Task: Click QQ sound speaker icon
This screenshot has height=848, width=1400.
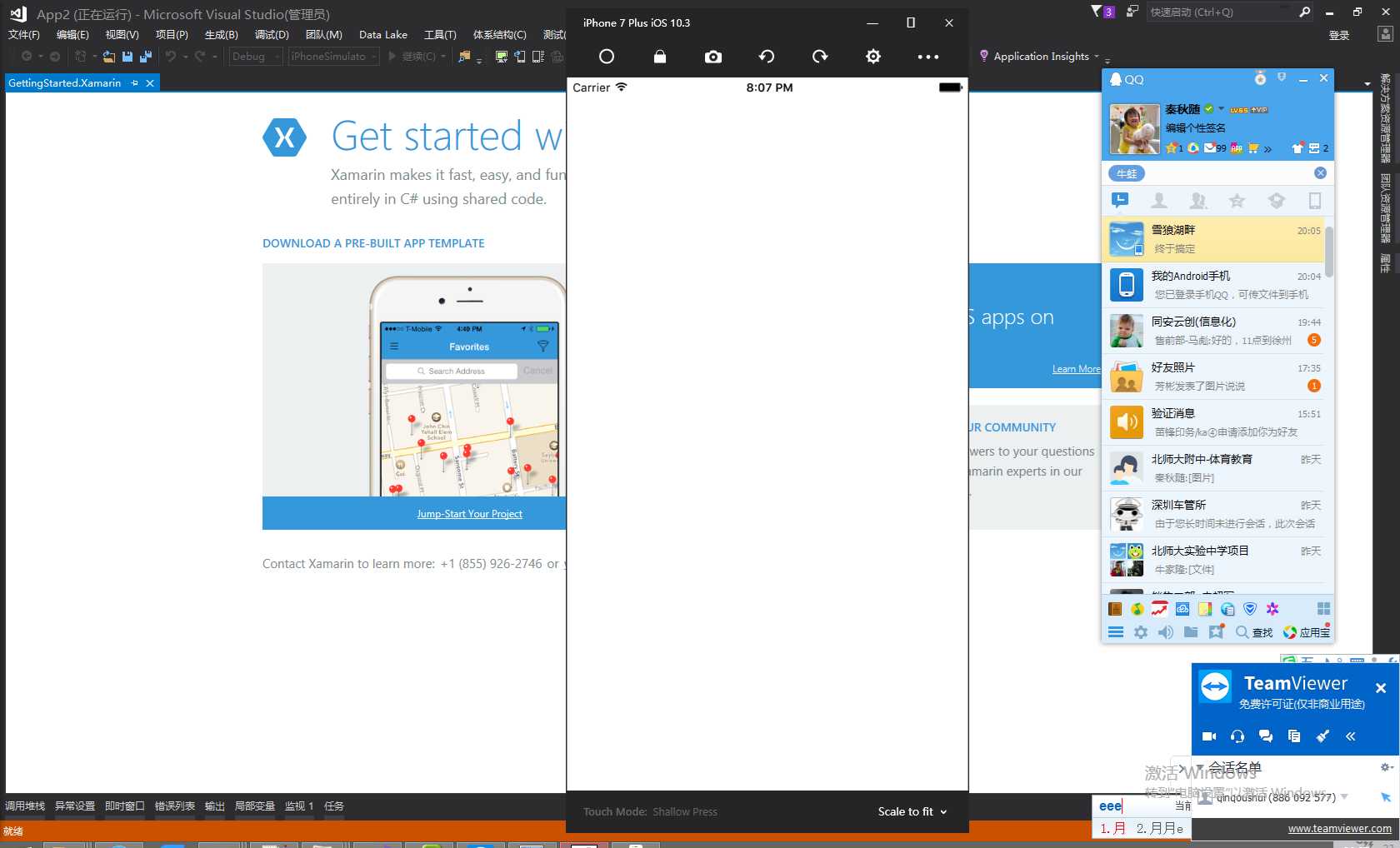Action: pos(1166,632)
